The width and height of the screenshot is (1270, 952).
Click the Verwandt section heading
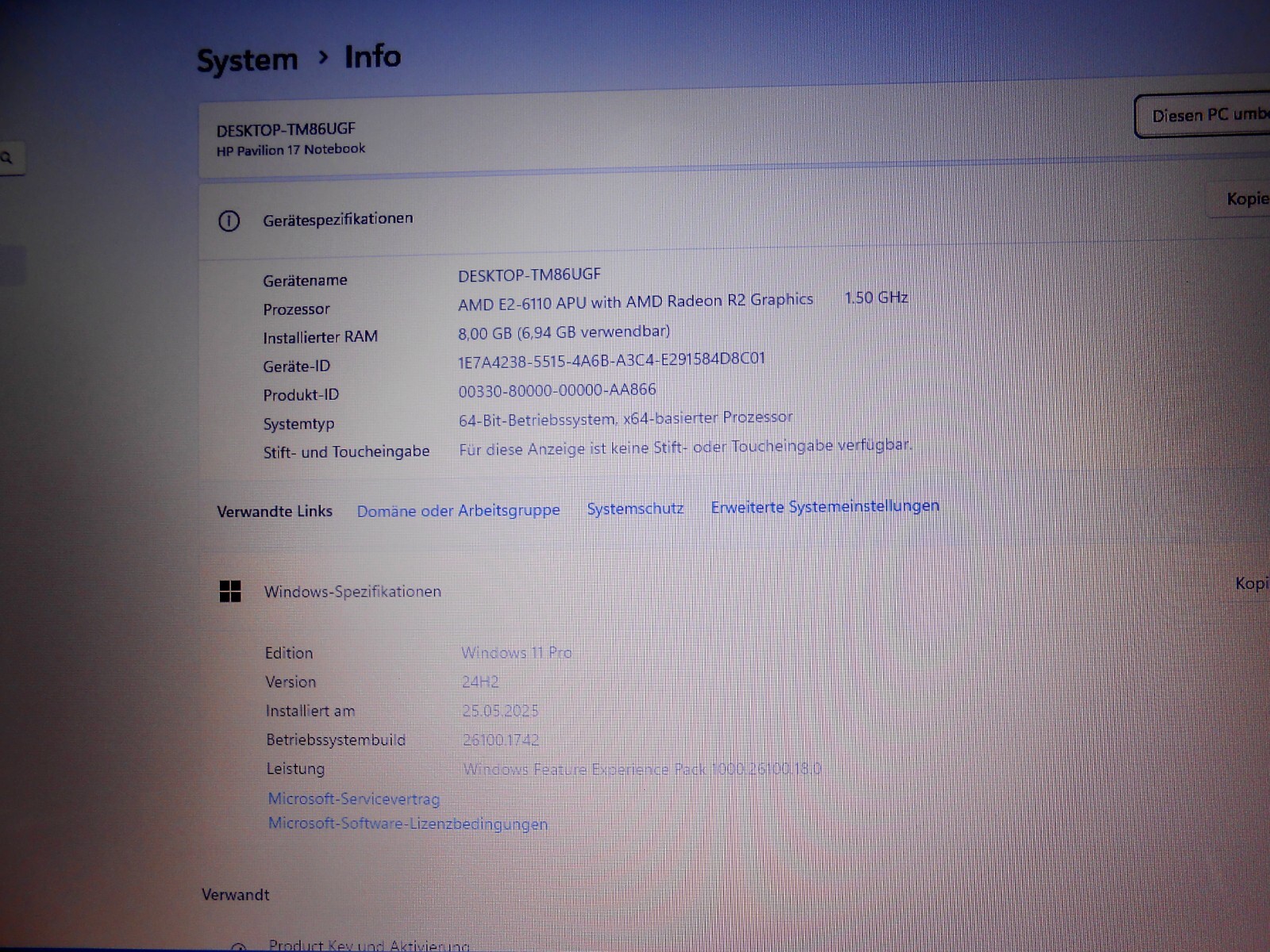coord(236,895)
